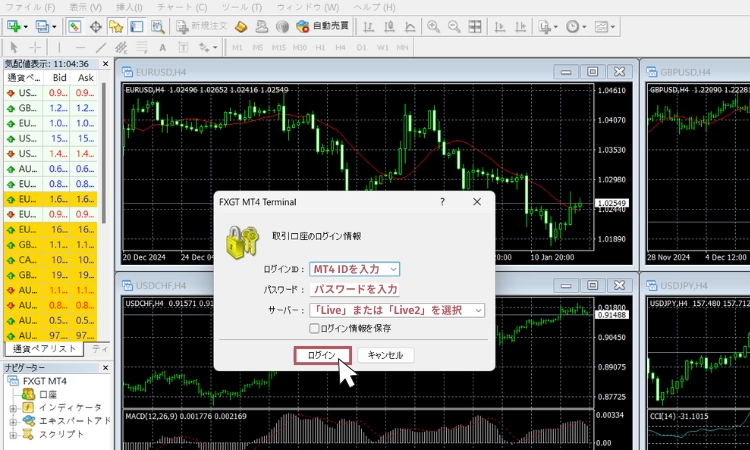
Task: Open the チャート (C) menu
Action: [x=182, y=8]
